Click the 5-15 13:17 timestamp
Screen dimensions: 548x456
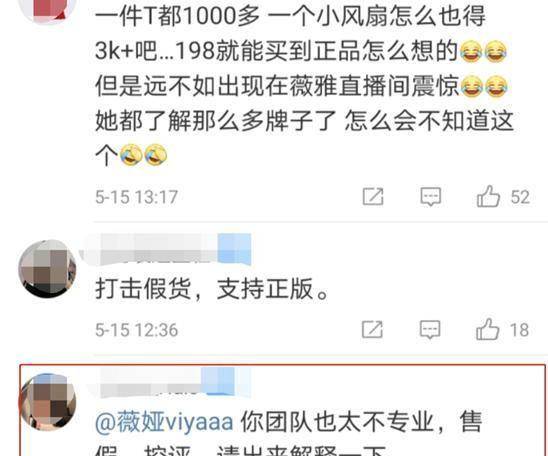coord(137,197)
